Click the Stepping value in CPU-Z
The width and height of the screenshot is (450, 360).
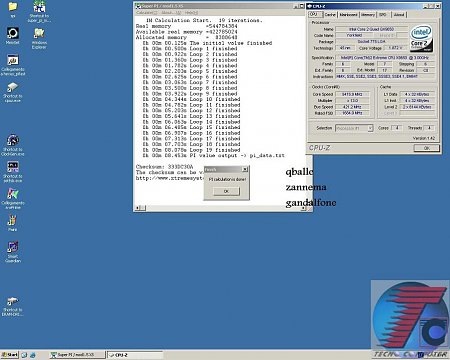pos(425,64)
